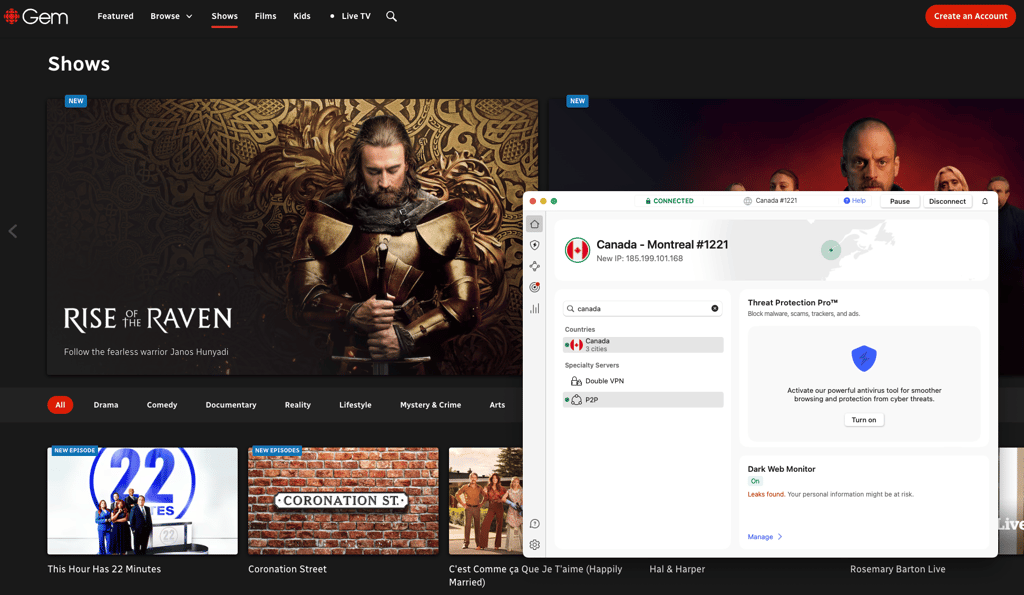Open the Films tab

point(265,16)
